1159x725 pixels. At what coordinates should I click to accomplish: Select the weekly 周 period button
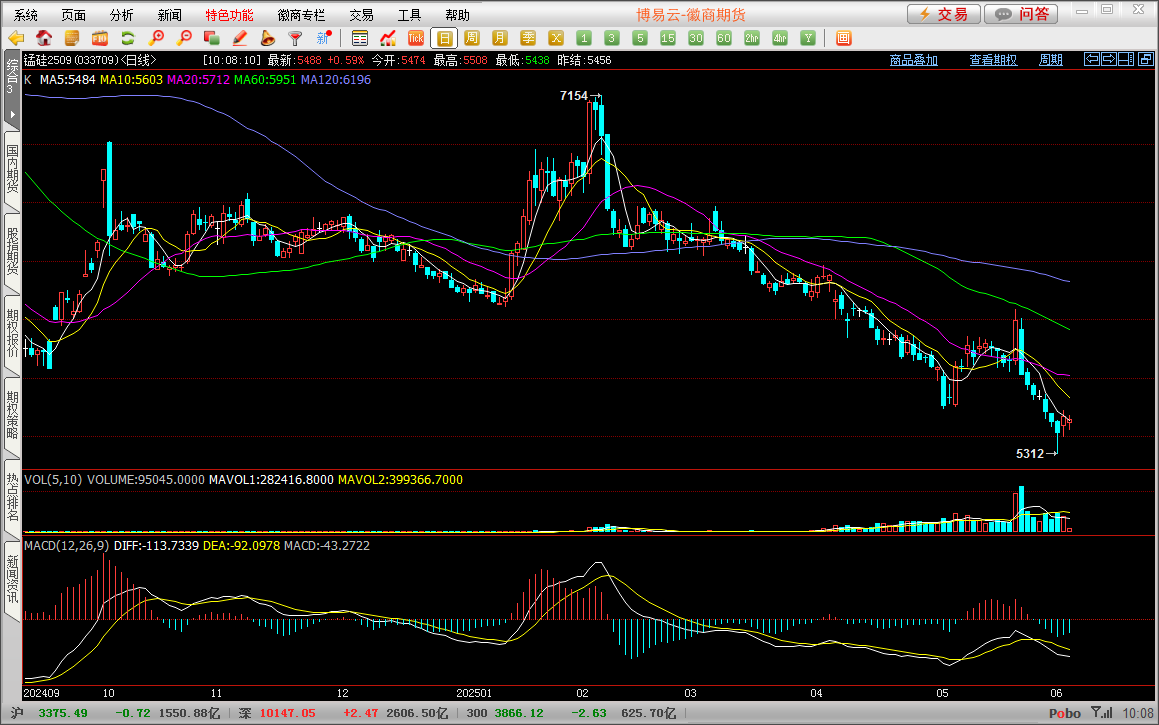click(472, 38)
